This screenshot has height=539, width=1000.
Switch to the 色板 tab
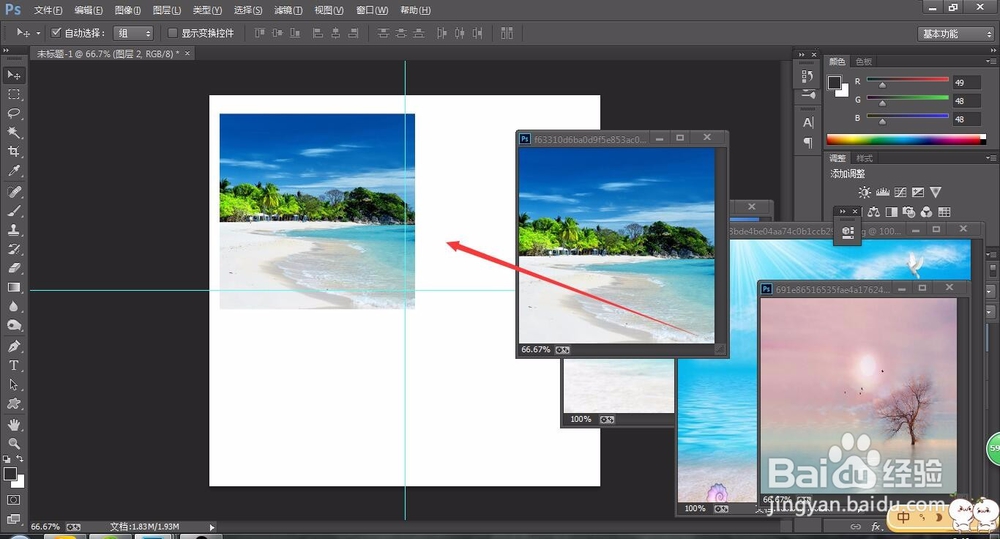[x=864, y=61]
